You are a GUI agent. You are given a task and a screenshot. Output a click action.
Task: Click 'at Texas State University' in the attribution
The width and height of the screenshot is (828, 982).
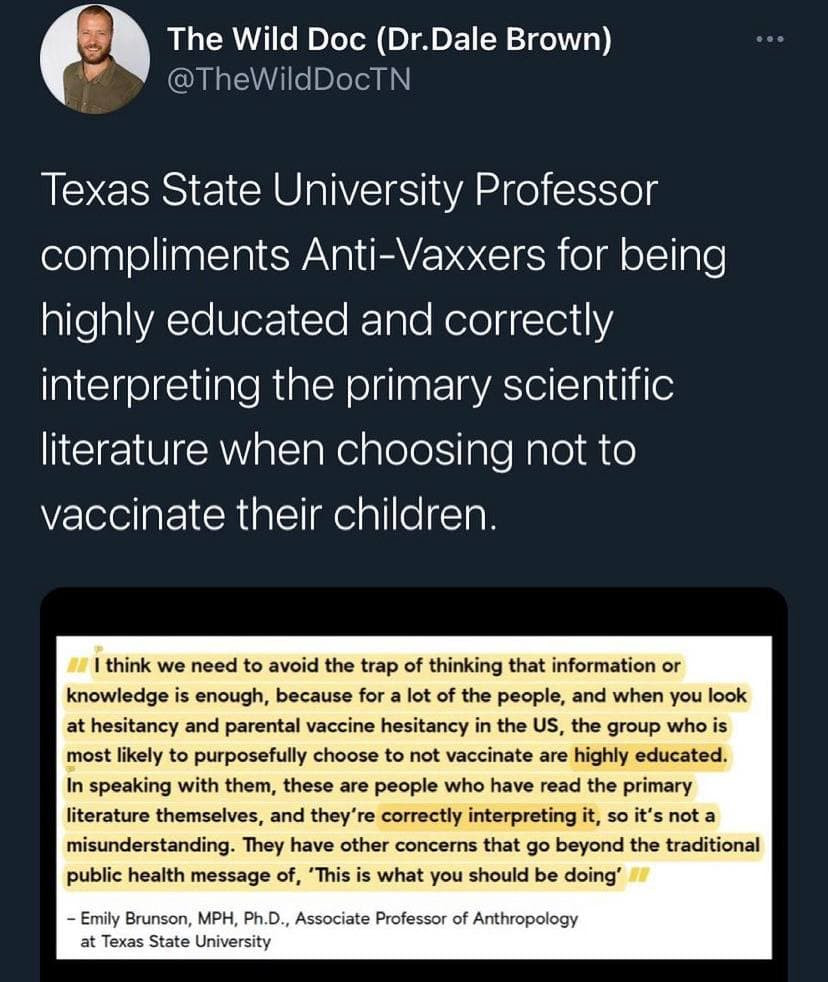176,941
